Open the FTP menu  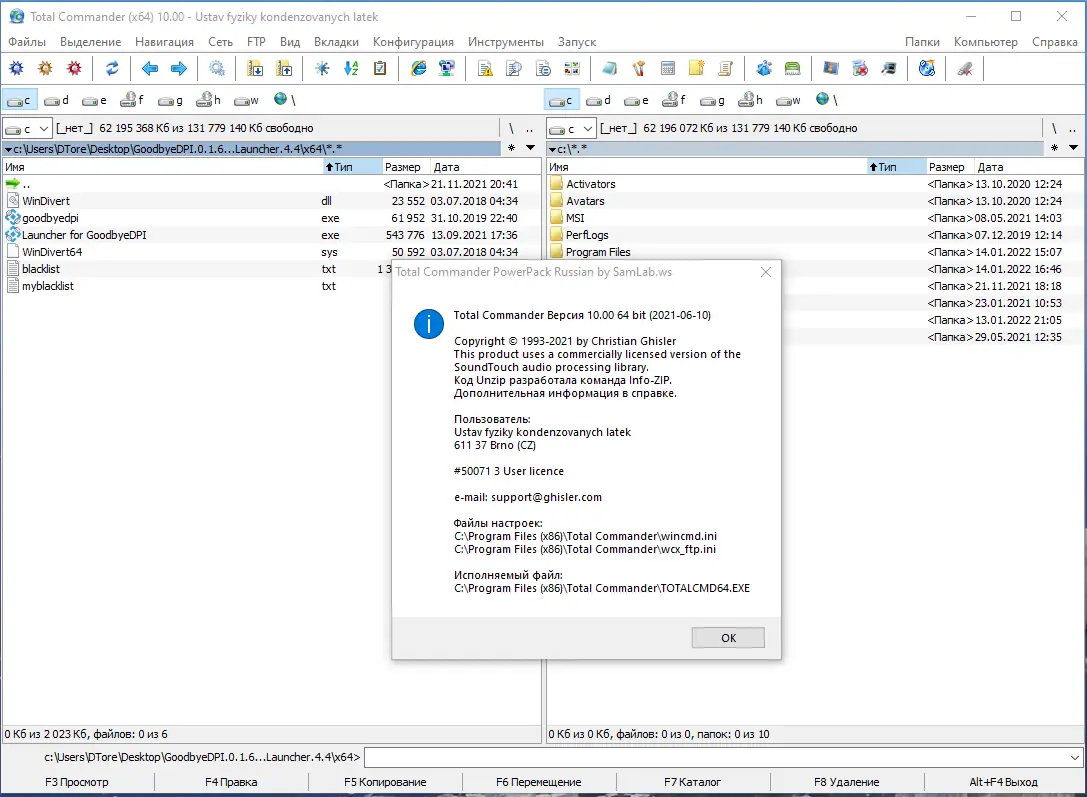click(x=257, y=42)
